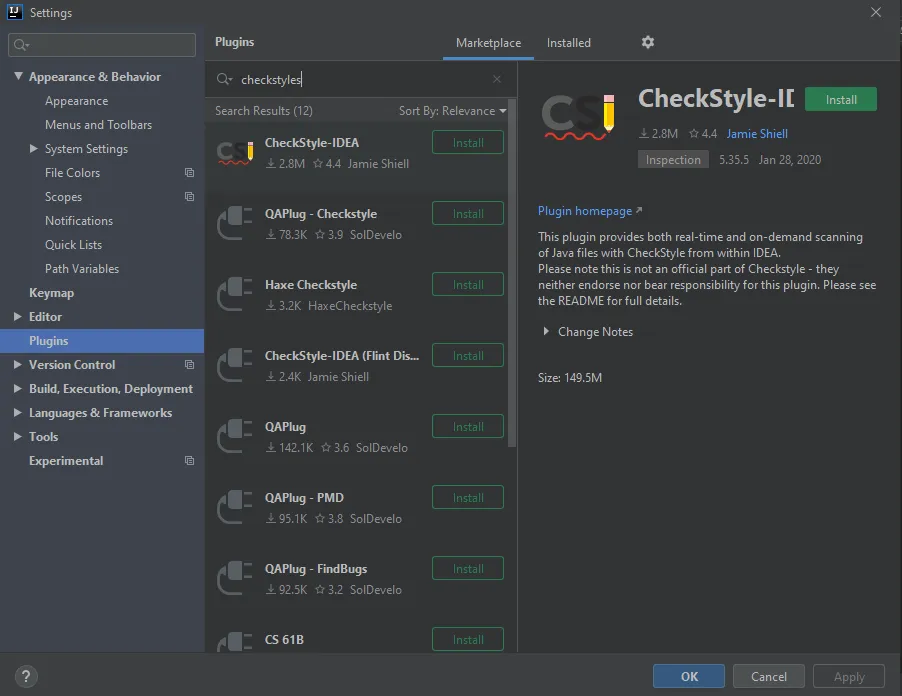Click the File Colors project-level icon

[x=189, y=173]
